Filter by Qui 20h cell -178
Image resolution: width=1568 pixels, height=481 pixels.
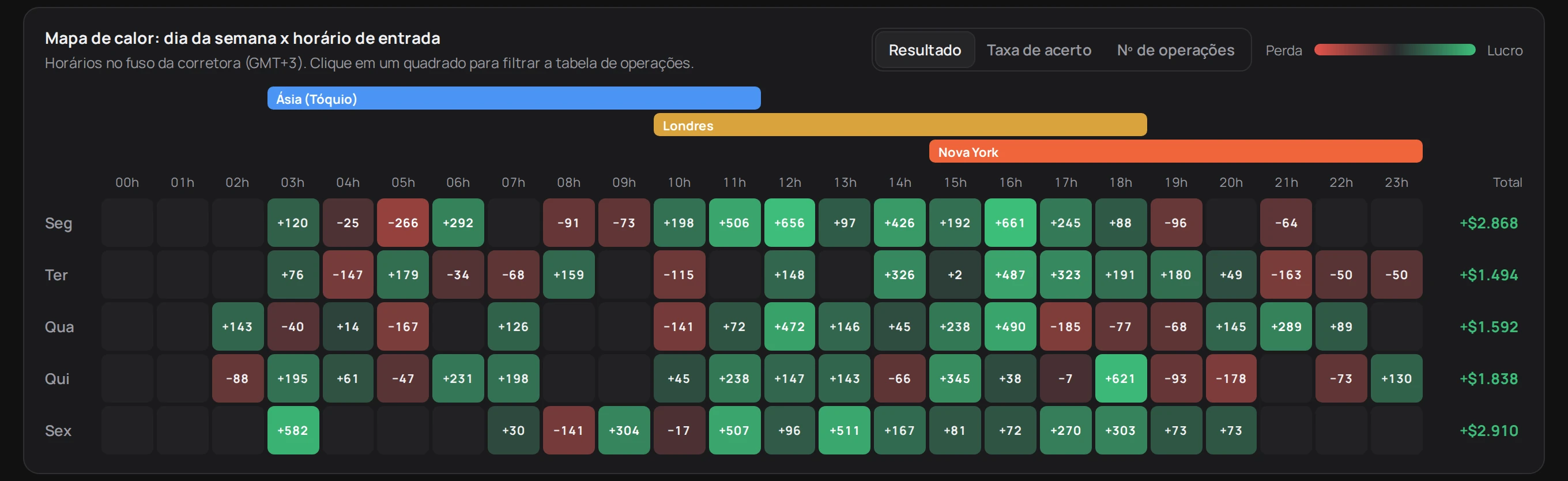(1231, 378)
